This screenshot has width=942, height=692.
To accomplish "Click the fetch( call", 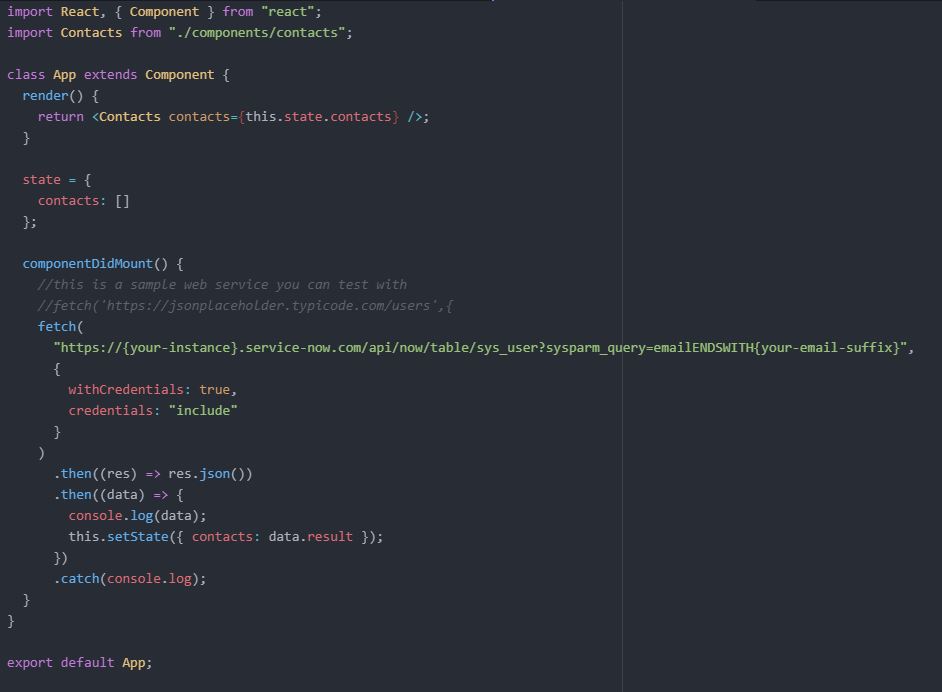I will coord(61,327).
